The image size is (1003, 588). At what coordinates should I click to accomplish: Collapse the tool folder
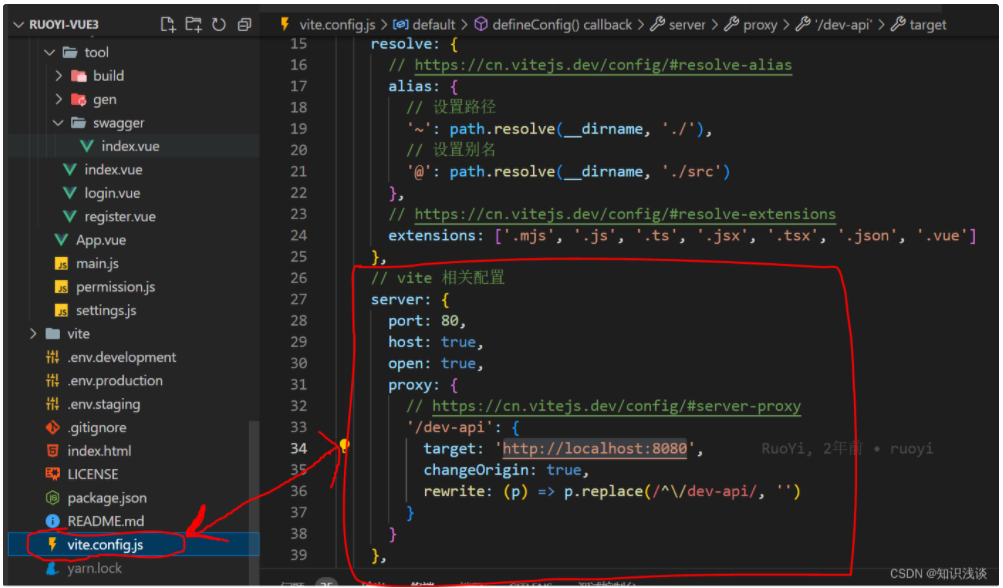[49, 52]
